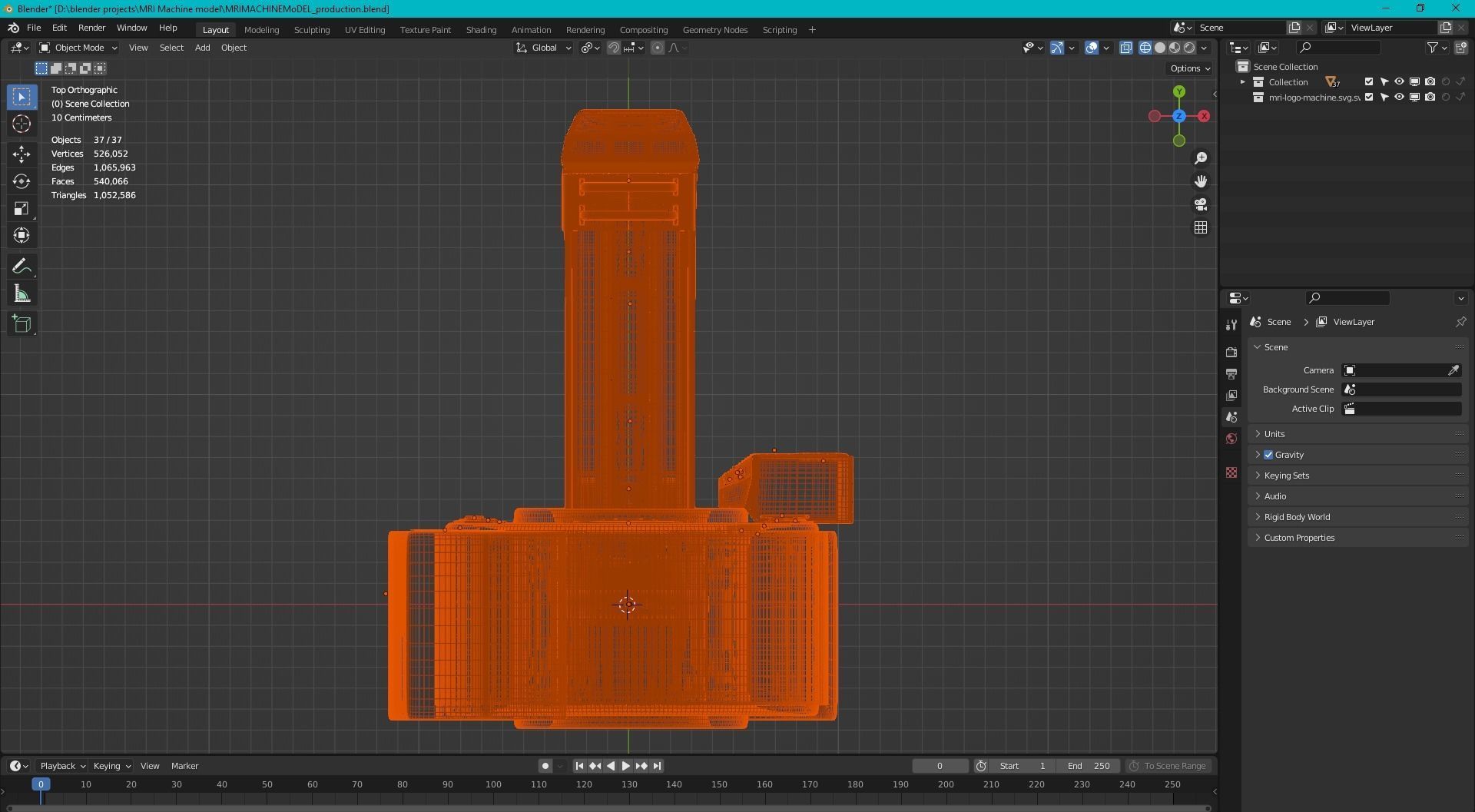Open the Render properties tab
The width and height of the screenshot is (1475, 812).
pos(1231,352)
